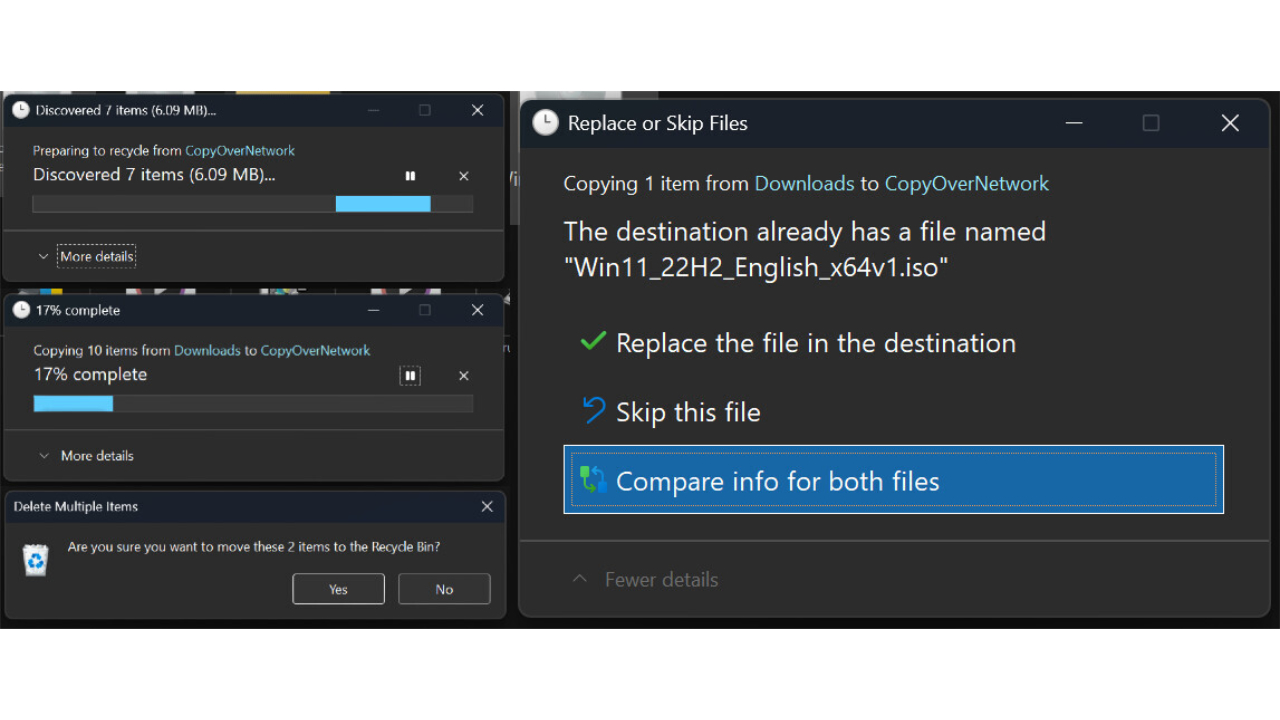Pause the recycle operation from CopyOverNetwork

pyautogui.click(x=410, y=176)
